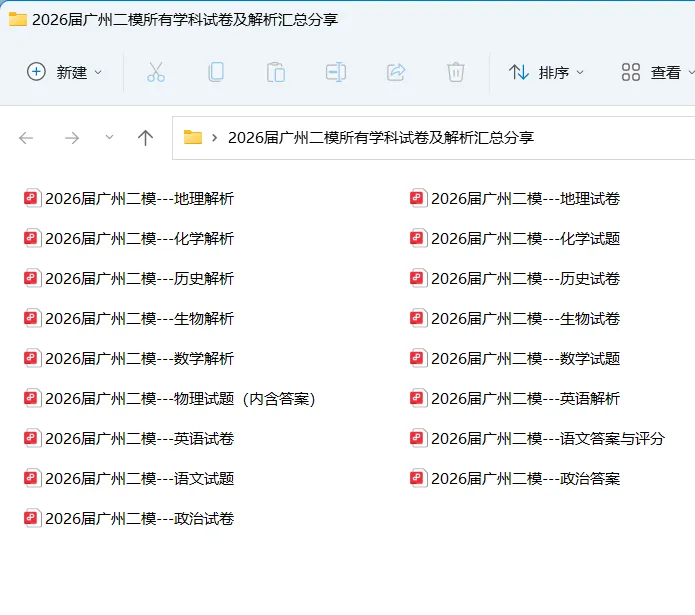Click PDF icon of 政治答案 file
The width and height of the screenshot is (695, 615).
tap(418, 479)
